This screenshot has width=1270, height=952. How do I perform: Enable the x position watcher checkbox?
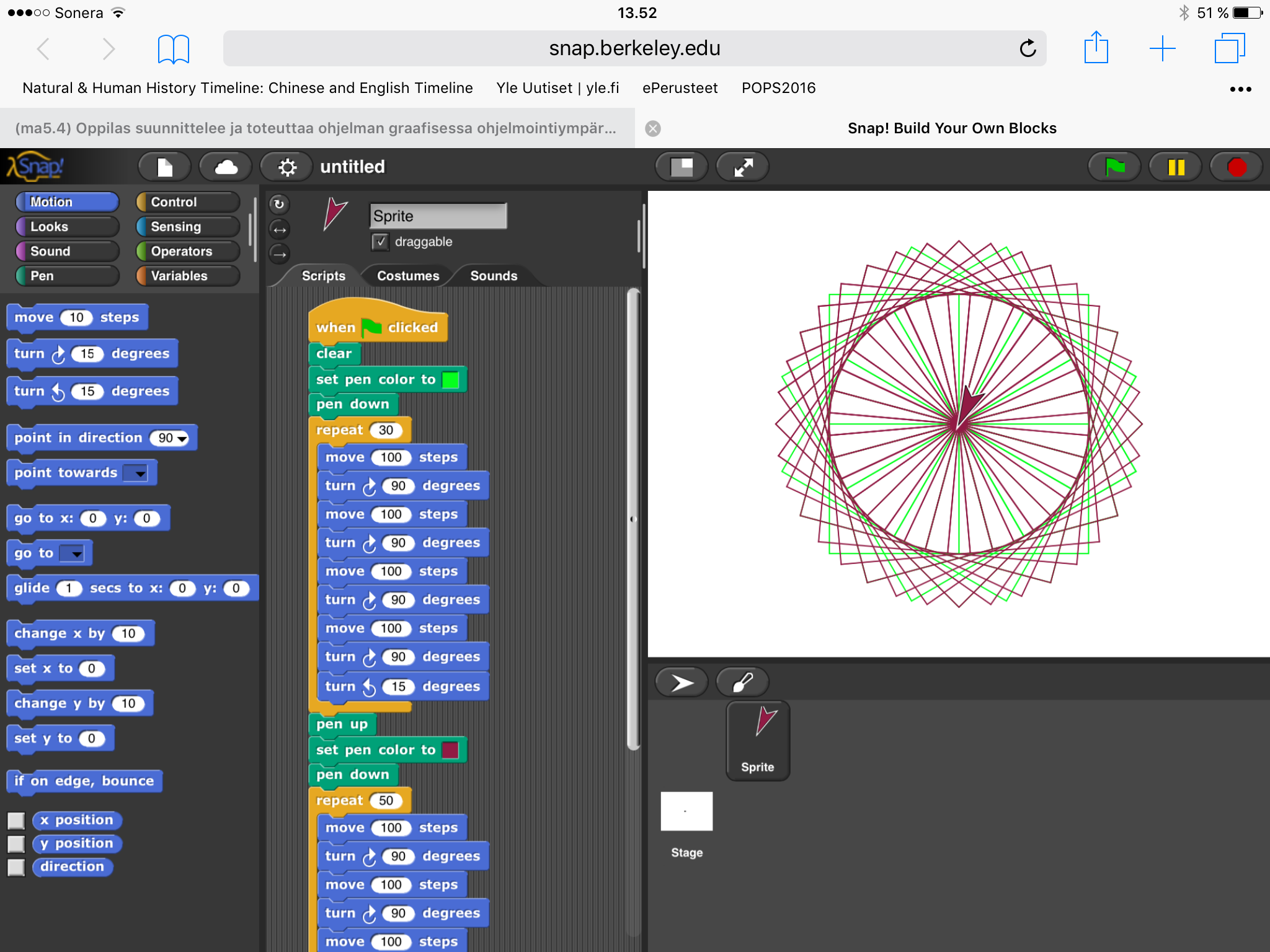point(16,820)
